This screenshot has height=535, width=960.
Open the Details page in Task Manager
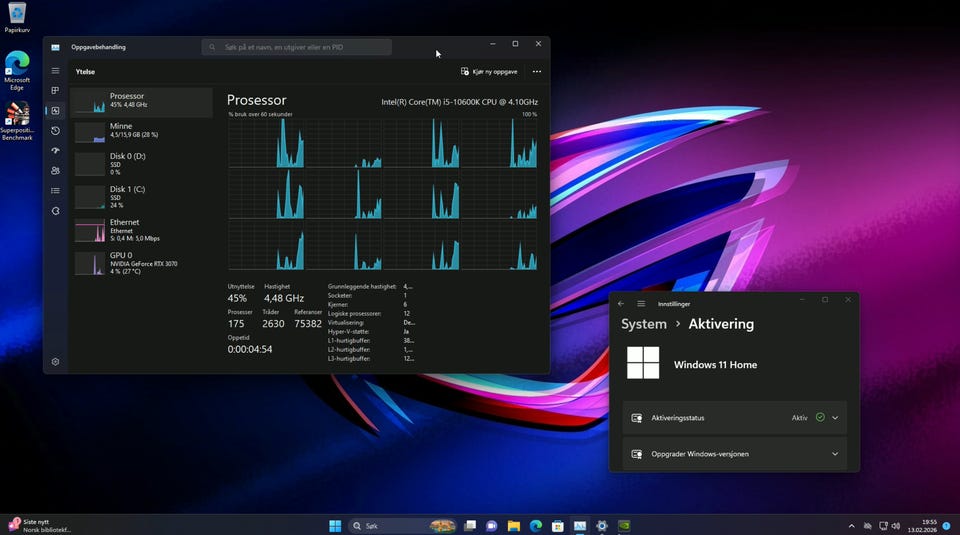(55, 191)
